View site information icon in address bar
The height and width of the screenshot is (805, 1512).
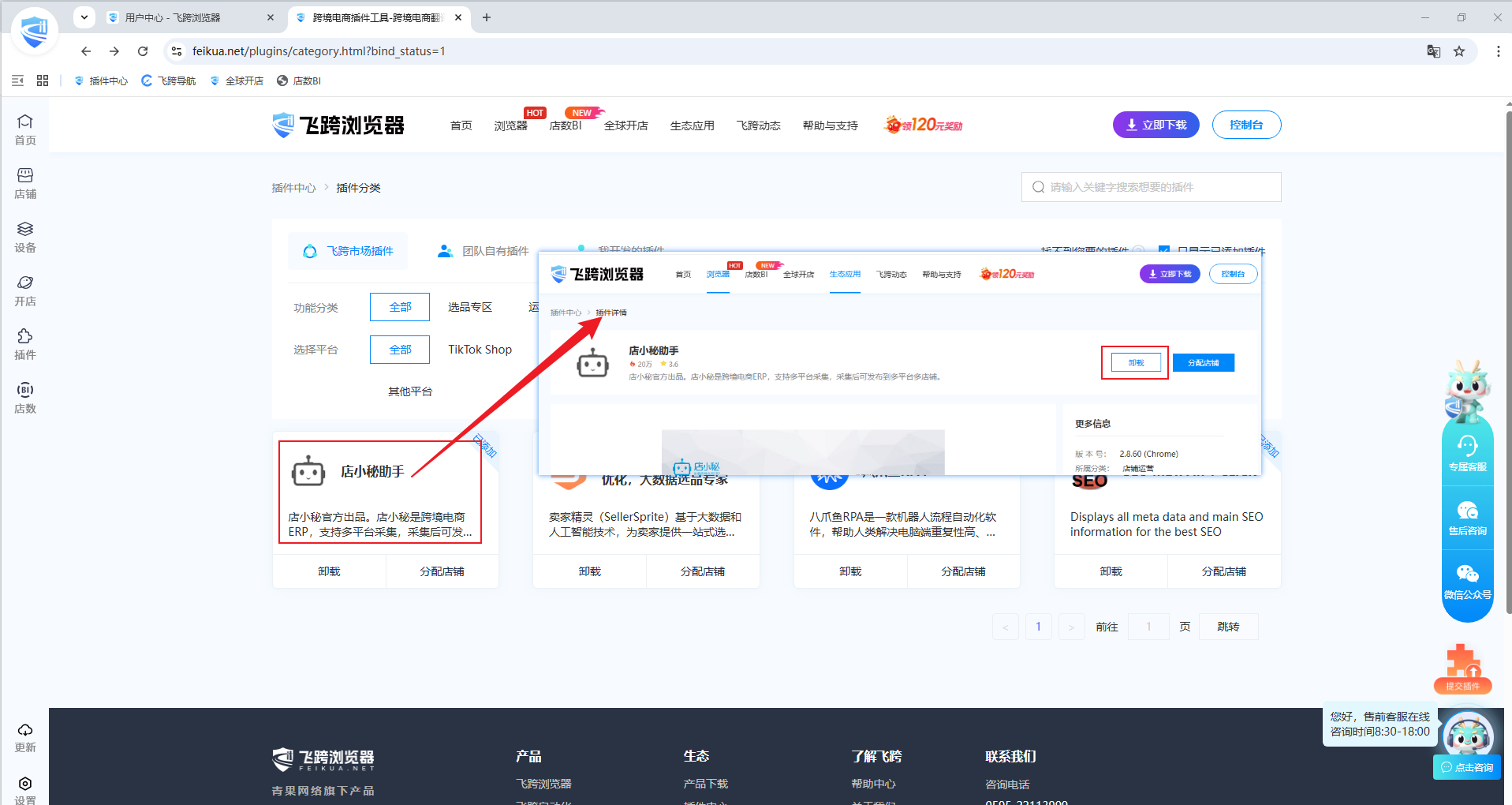(x=177, y=51)
